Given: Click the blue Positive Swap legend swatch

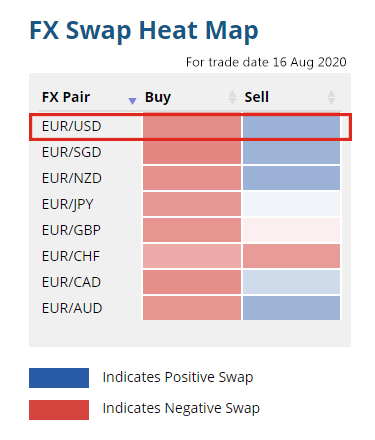Looking at the screenshot, I should pyautogui.click(x=59, y=378).
